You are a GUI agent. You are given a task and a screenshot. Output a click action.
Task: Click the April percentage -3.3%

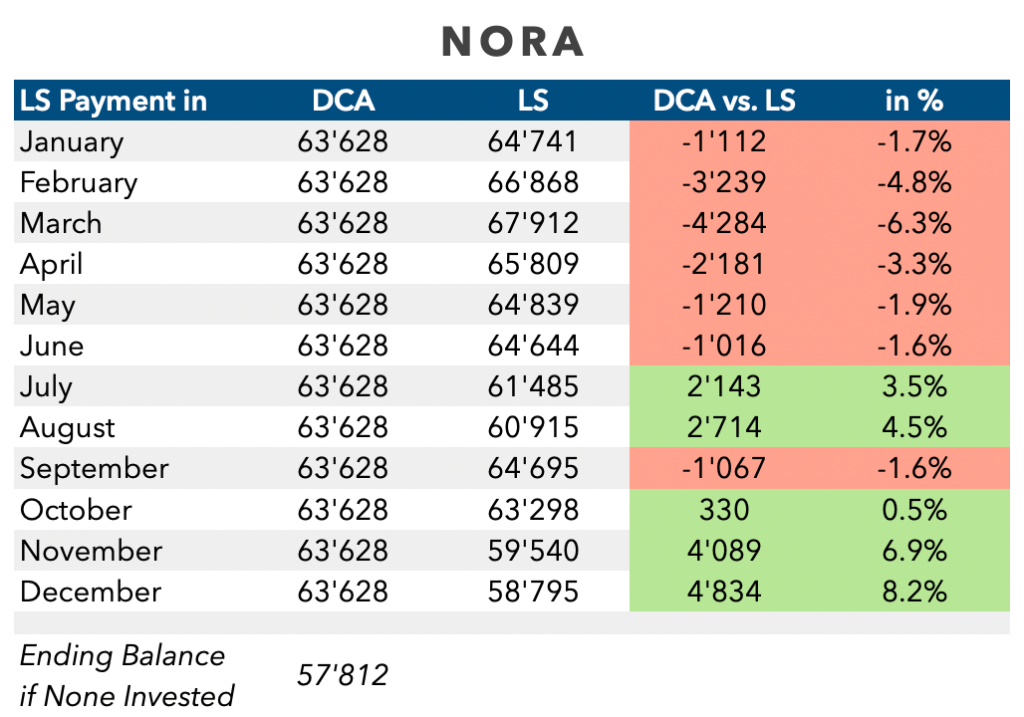tap(914, 264)
